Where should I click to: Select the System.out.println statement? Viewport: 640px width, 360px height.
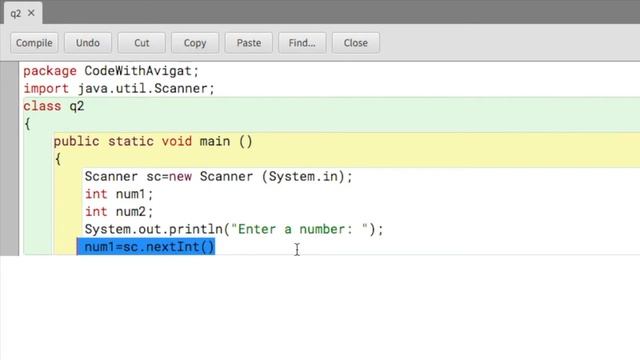click(x=234, y=229)
